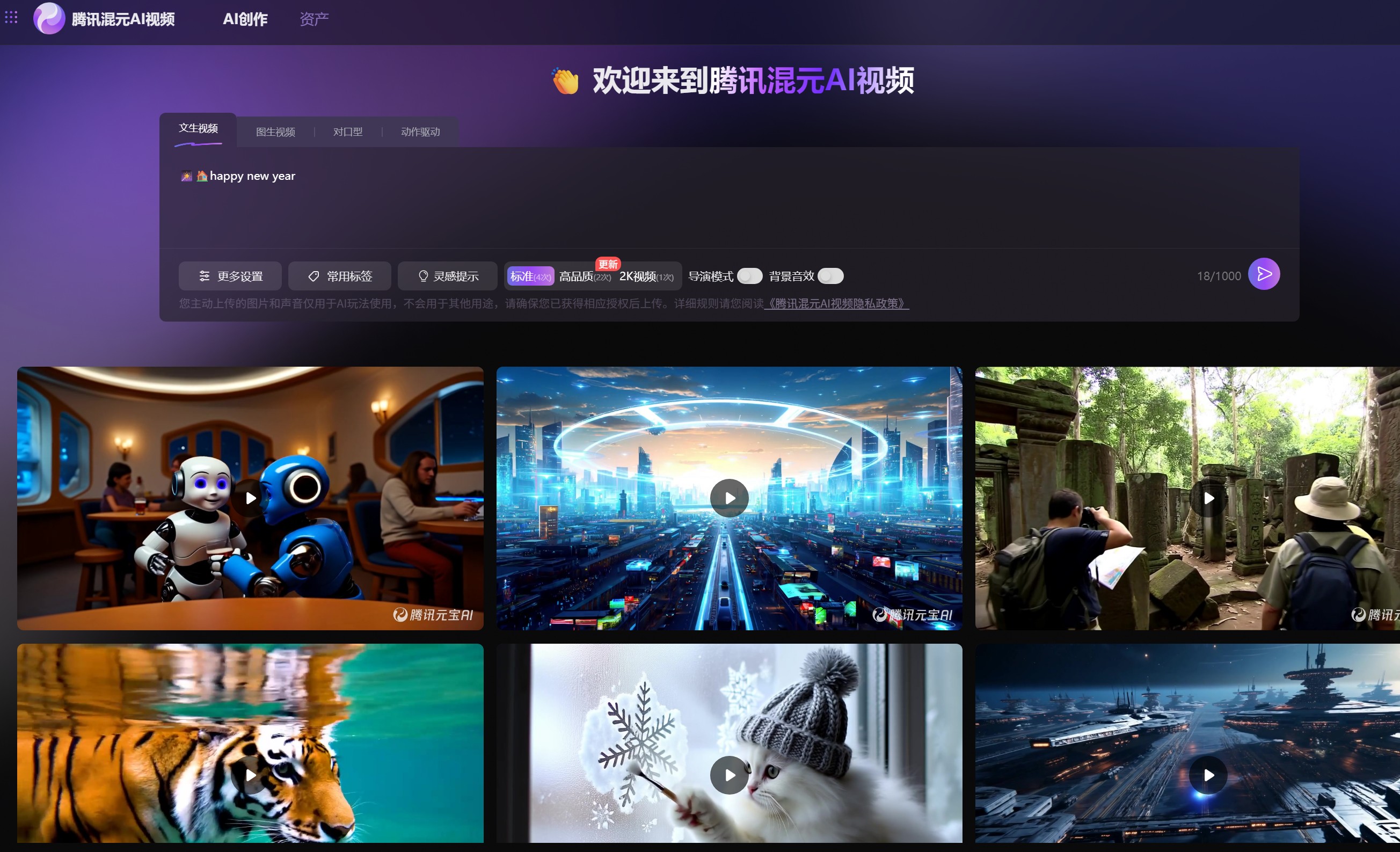
Task: Toggle the 背景音效 switch
Action: [830, 276]
